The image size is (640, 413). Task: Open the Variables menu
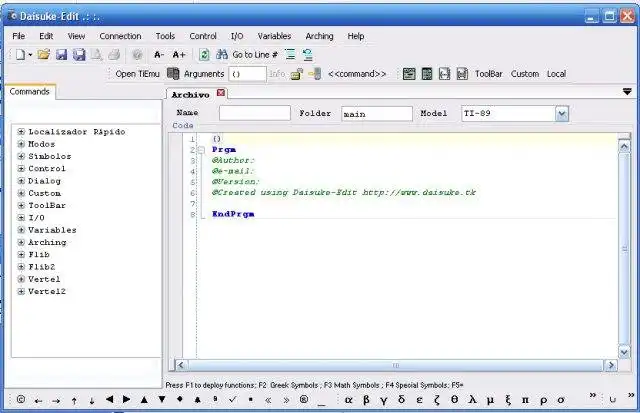coord(274,36)
